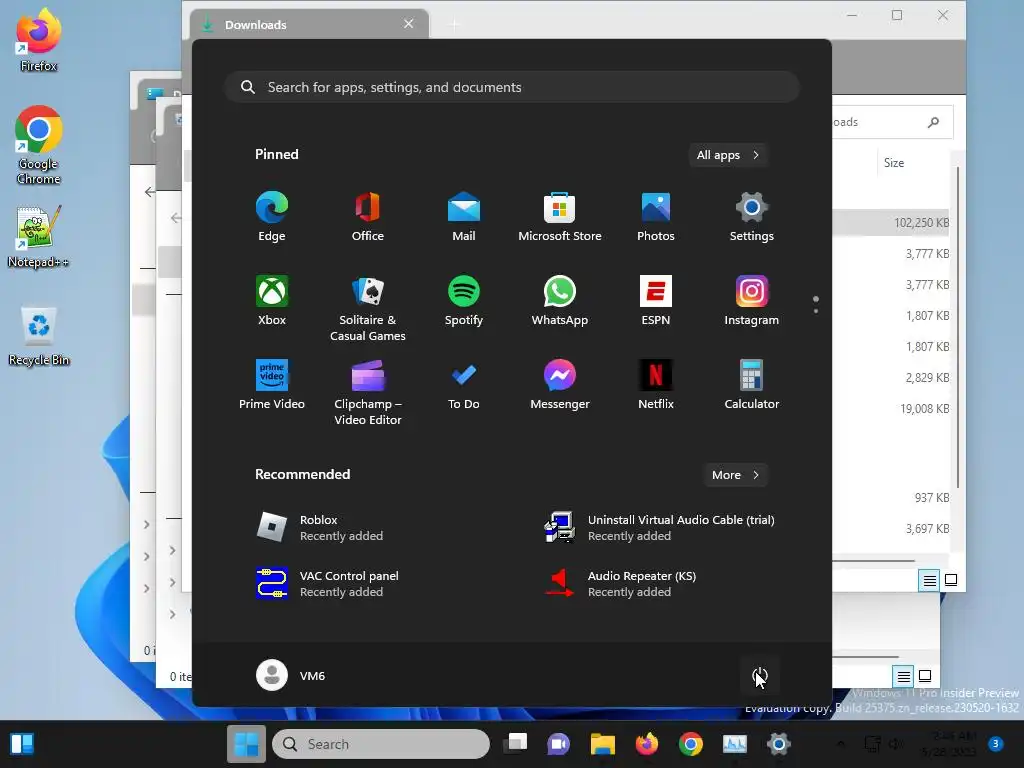Launch the Photos app
Image resolution: width=1024 pixels, height=768 pixels.
click(656, 216)
